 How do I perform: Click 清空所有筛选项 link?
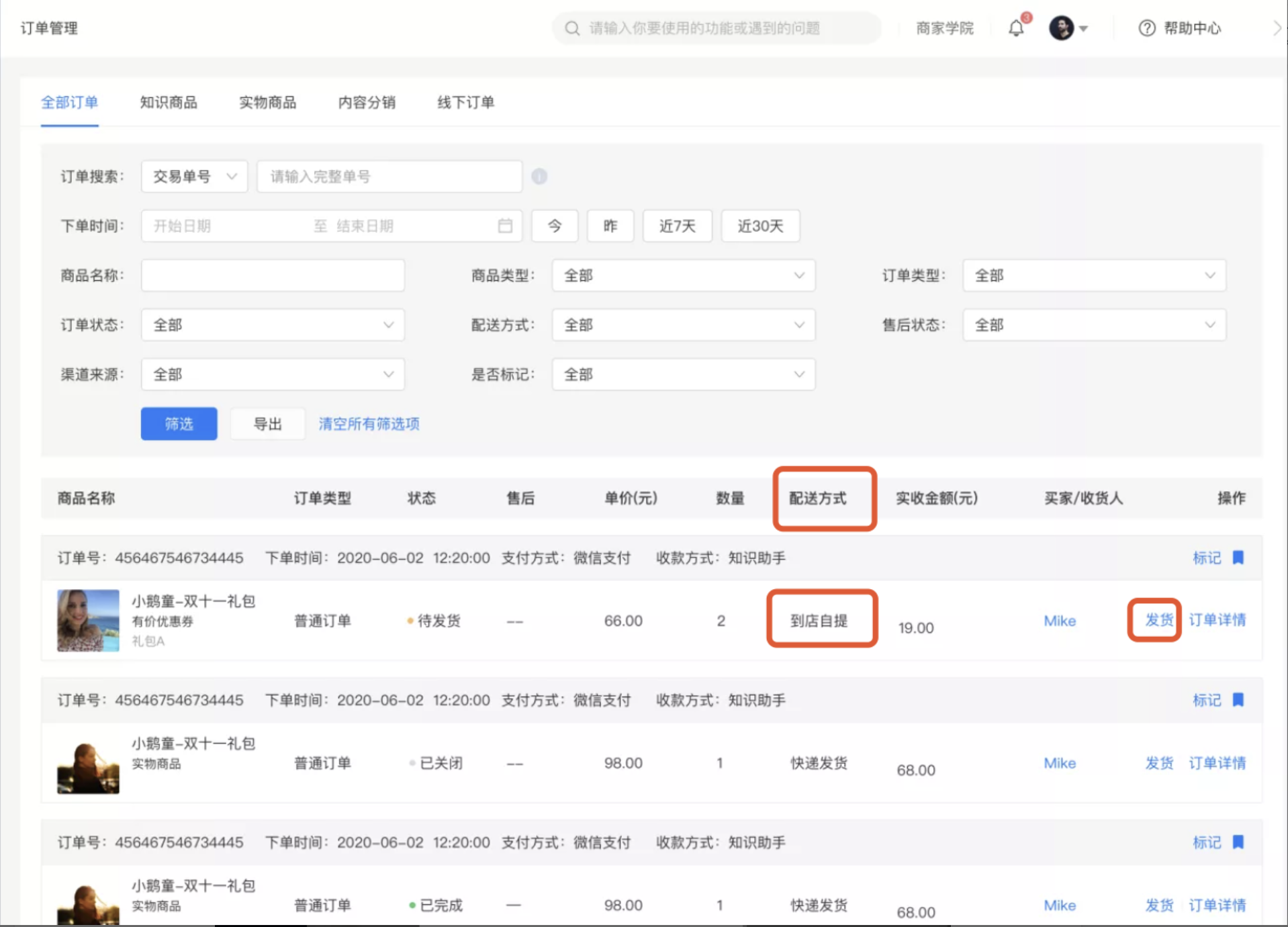click(x=369, y=424)
